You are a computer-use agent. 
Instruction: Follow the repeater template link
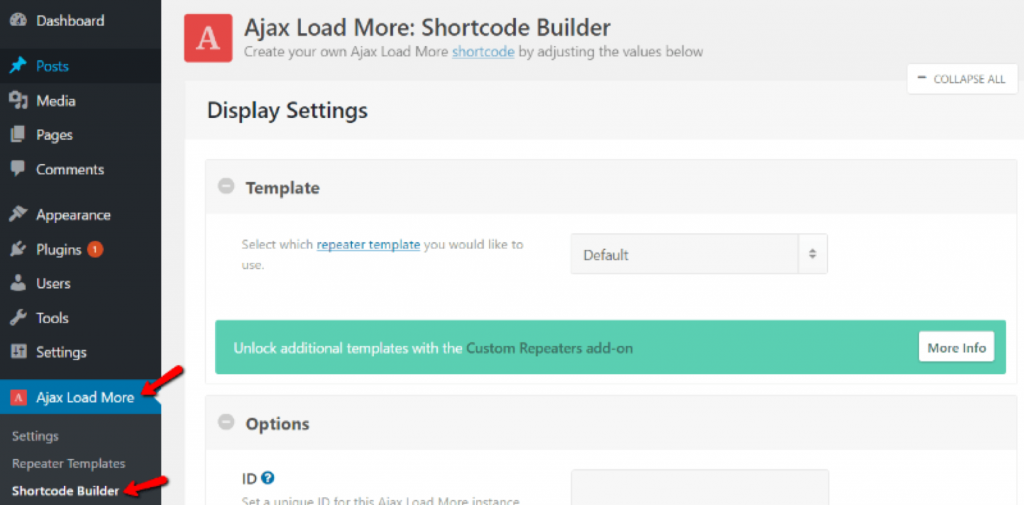point(368,245)
